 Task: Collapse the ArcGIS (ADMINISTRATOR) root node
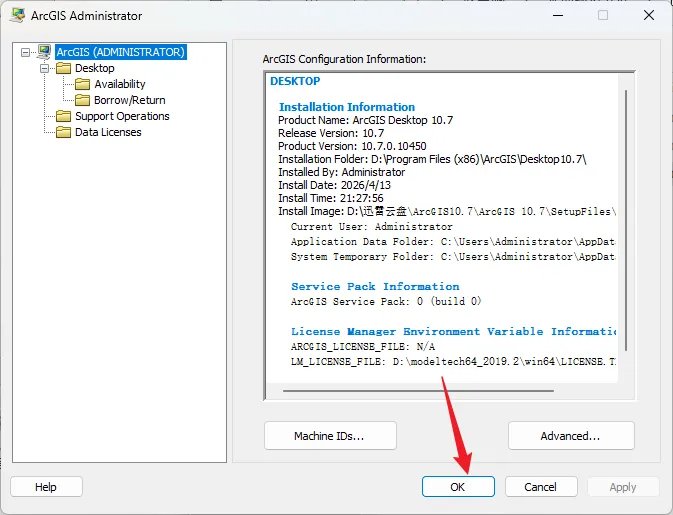[x=26, y=52]
